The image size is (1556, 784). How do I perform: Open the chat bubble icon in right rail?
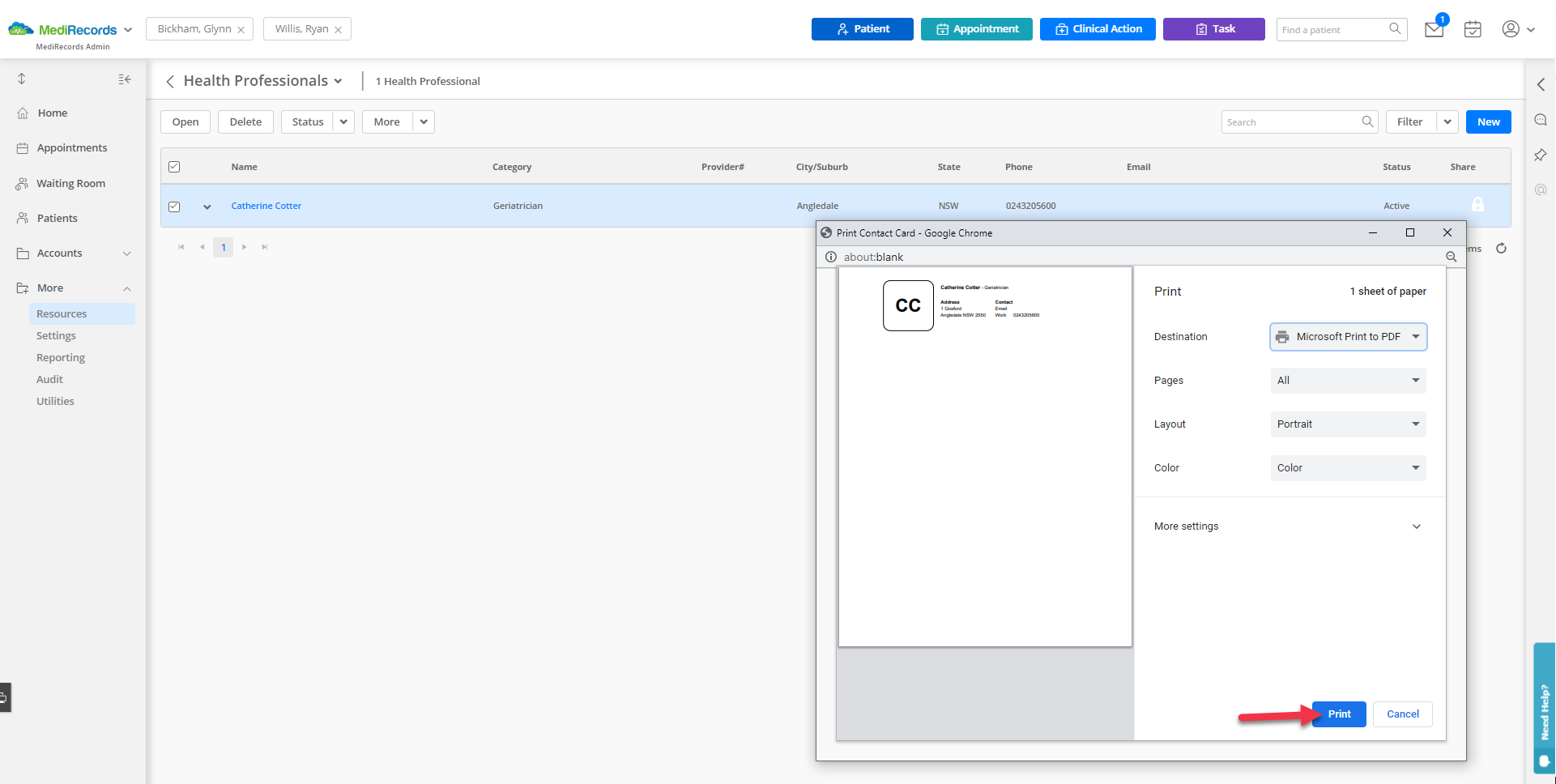click(x=1541, y=120)
